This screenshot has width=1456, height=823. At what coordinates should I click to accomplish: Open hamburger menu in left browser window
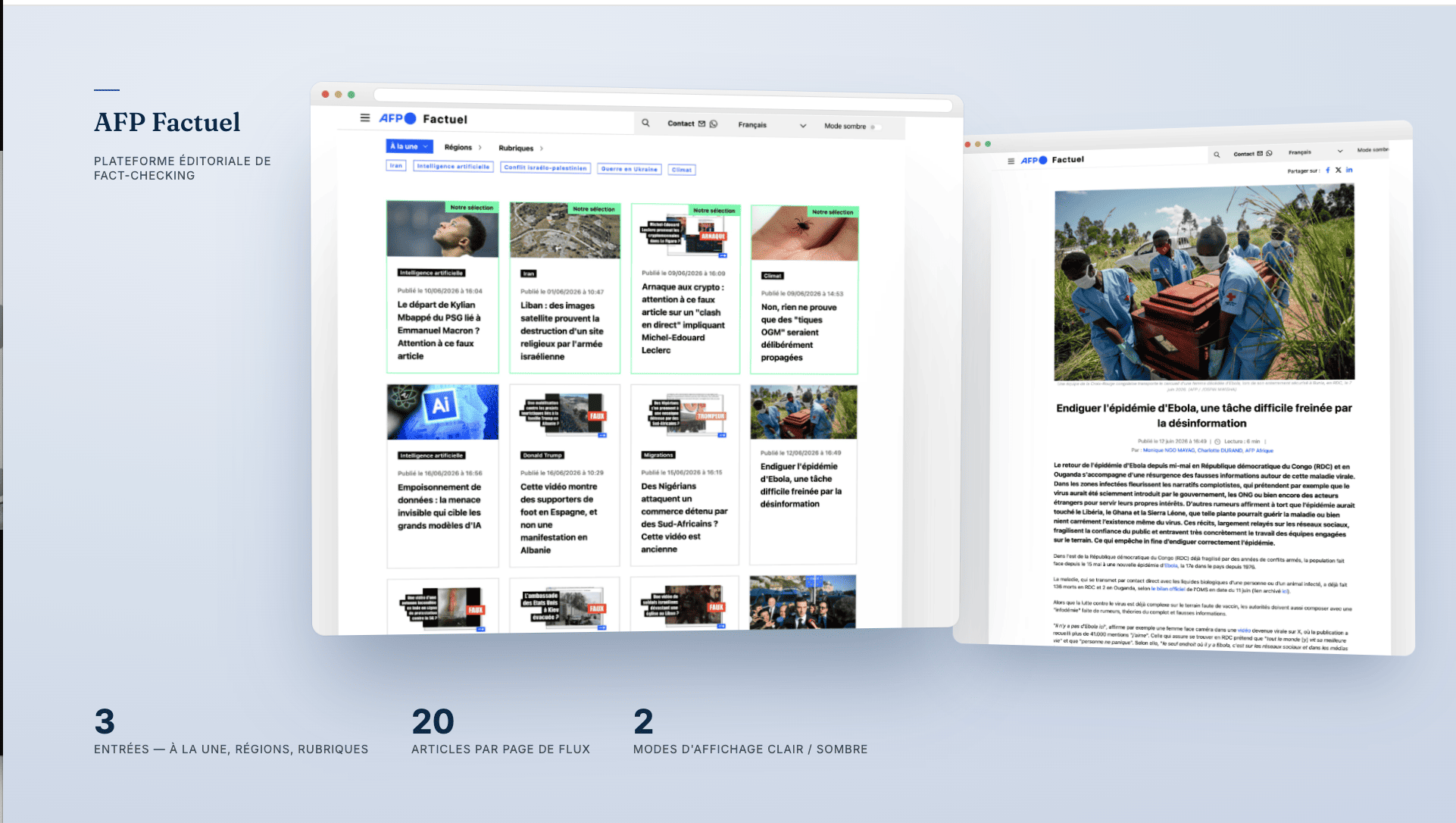365,117
